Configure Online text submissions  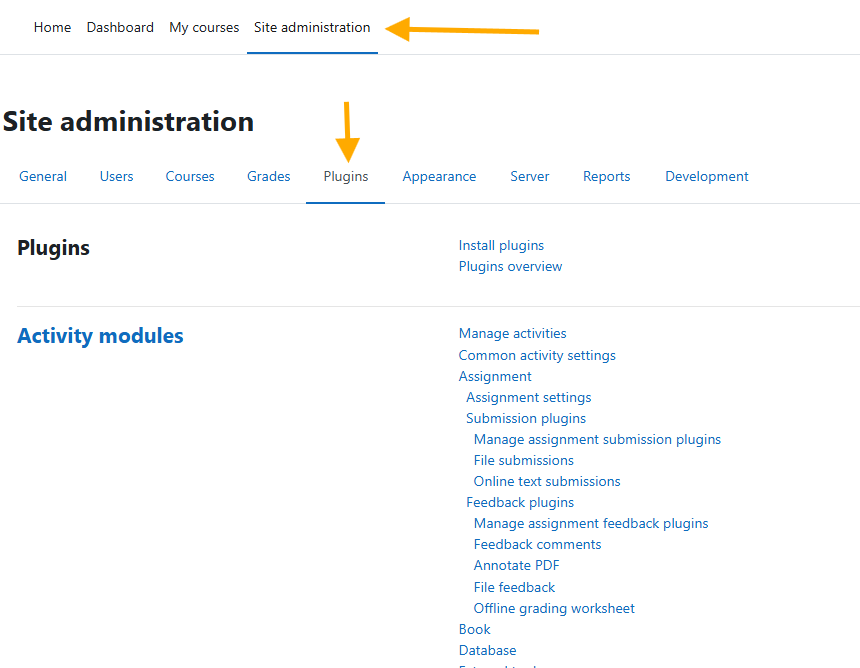(x=547, y=481)
